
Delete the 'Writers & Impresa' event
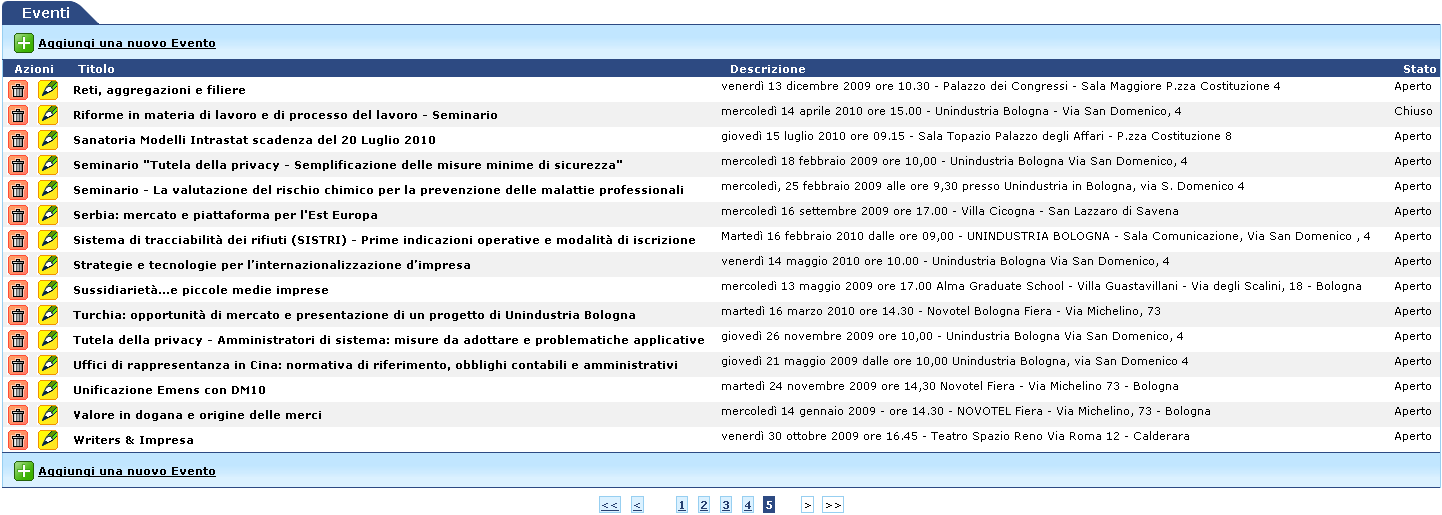[18, 440]
